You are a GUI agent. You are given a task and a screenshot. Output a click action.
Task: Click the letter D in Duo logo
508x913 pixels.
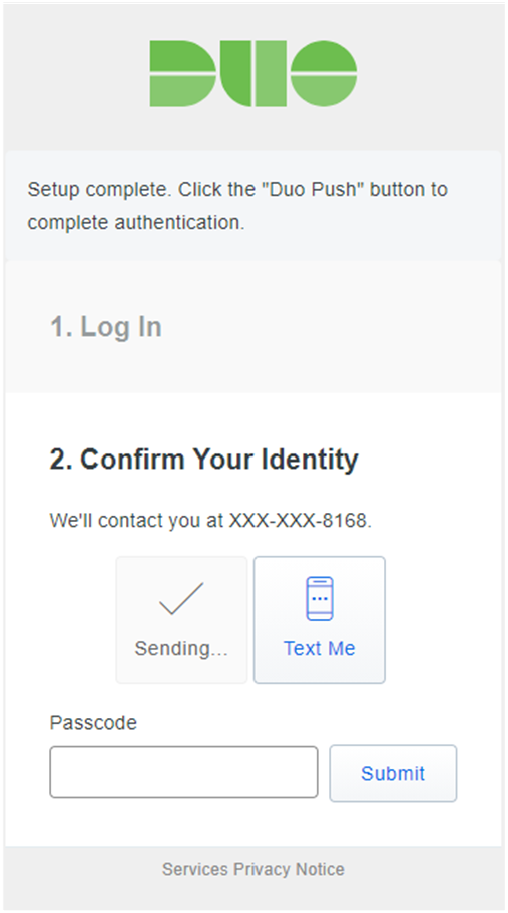coord(183,73)
